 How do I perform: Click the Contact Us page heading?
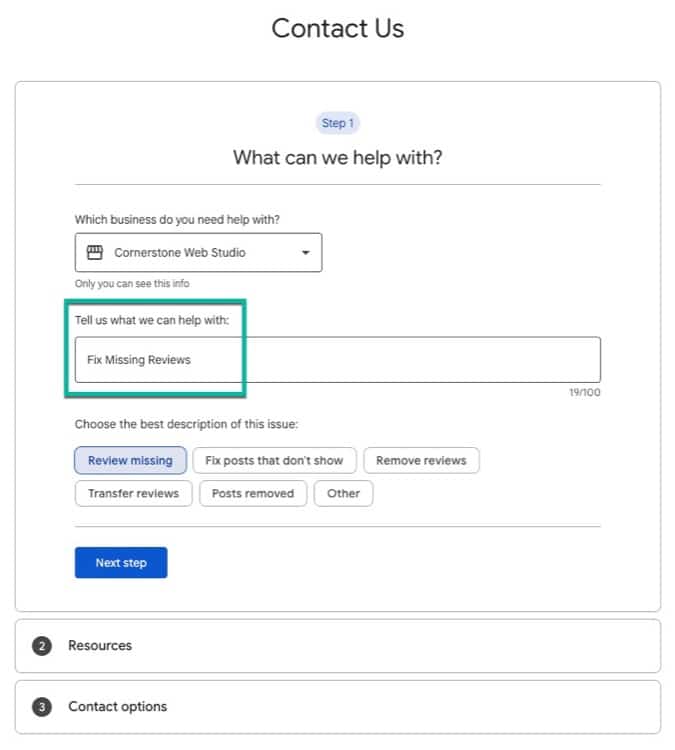tap(338, 28)
